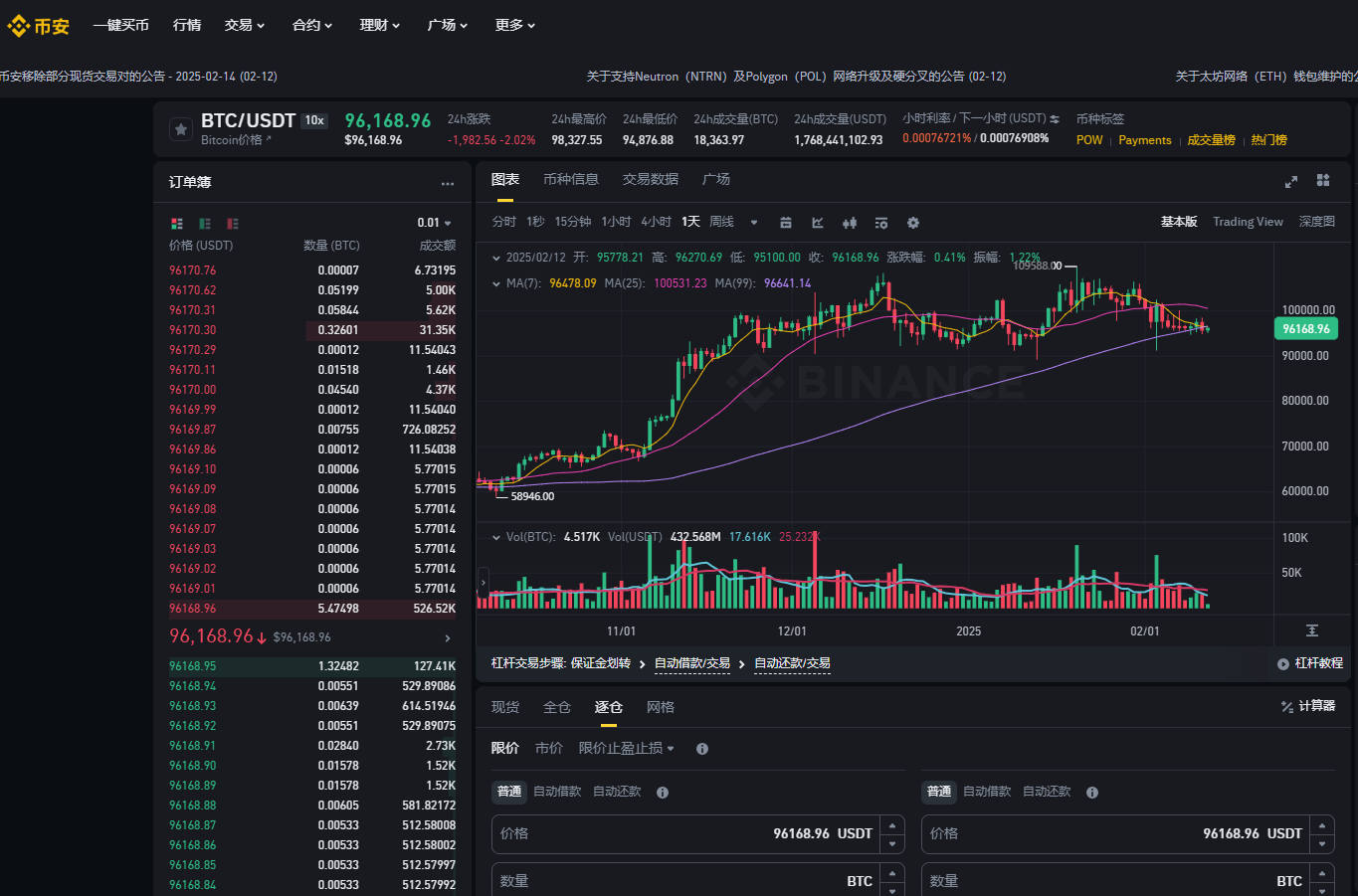The image size is (1358, 896).
Task: Select 15分钟 chart interval
Action: click(x=573, y=222)
